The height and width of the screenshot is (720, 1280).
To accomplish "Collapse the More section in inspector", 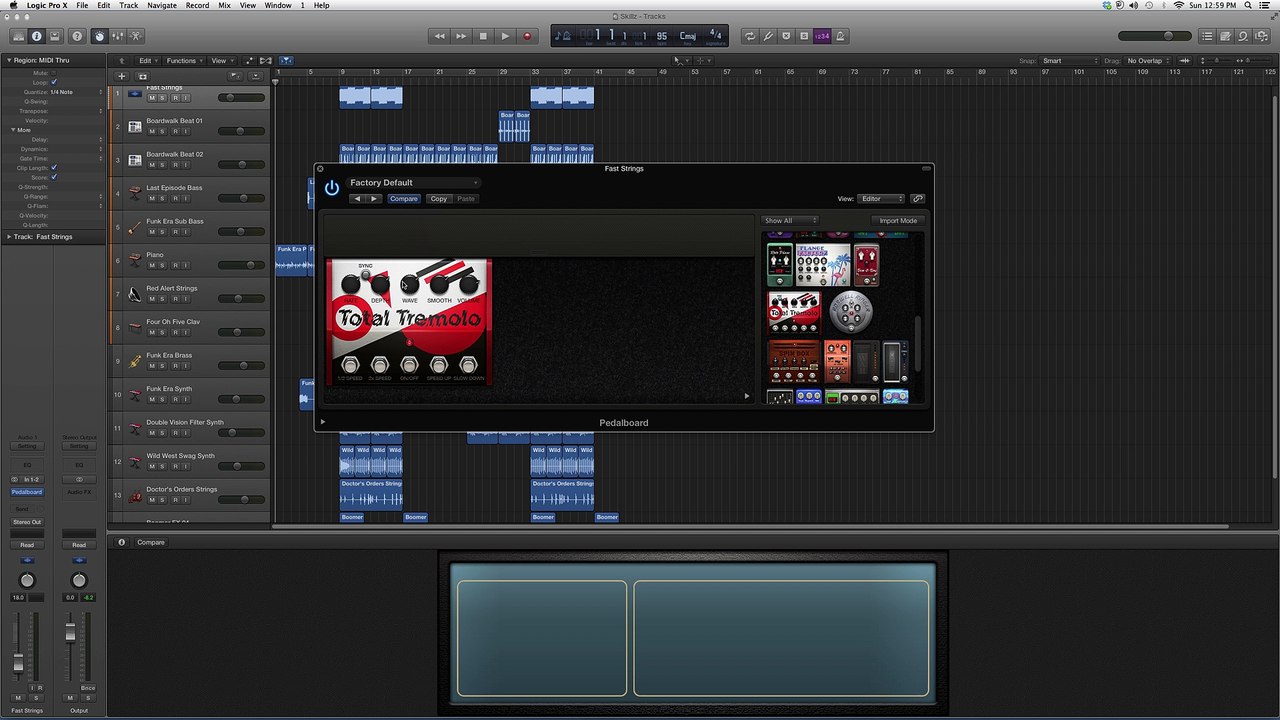I will coord(14,130).
